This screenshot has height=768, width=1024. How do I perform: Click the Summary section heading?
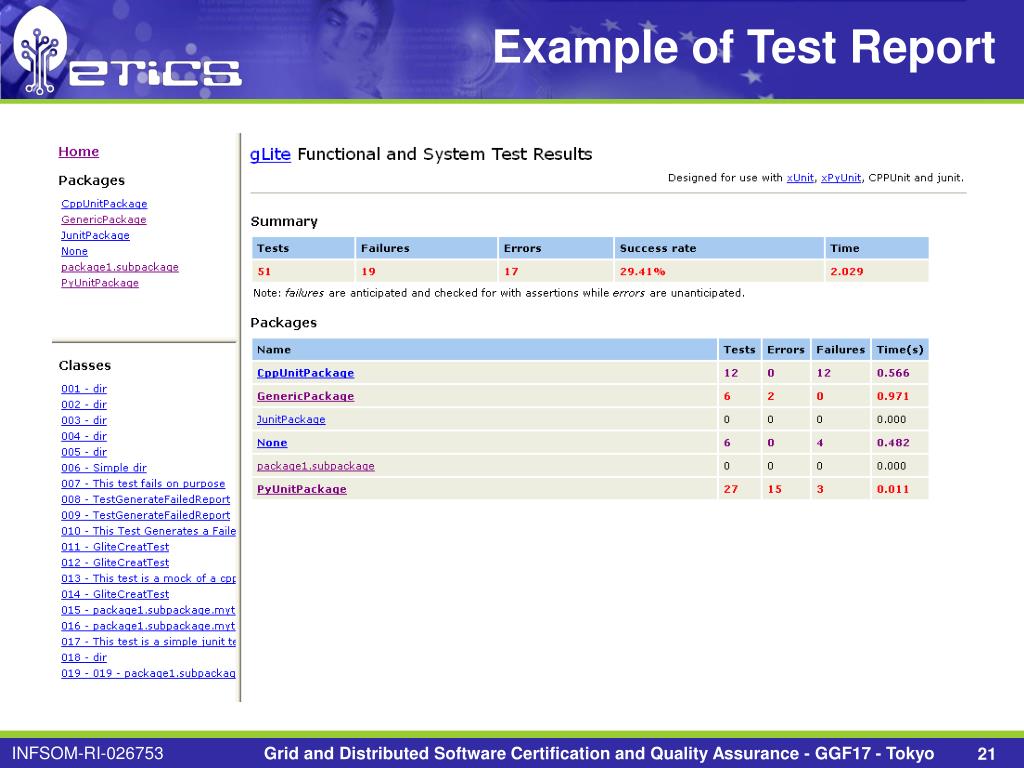click(x=284, y=222)
